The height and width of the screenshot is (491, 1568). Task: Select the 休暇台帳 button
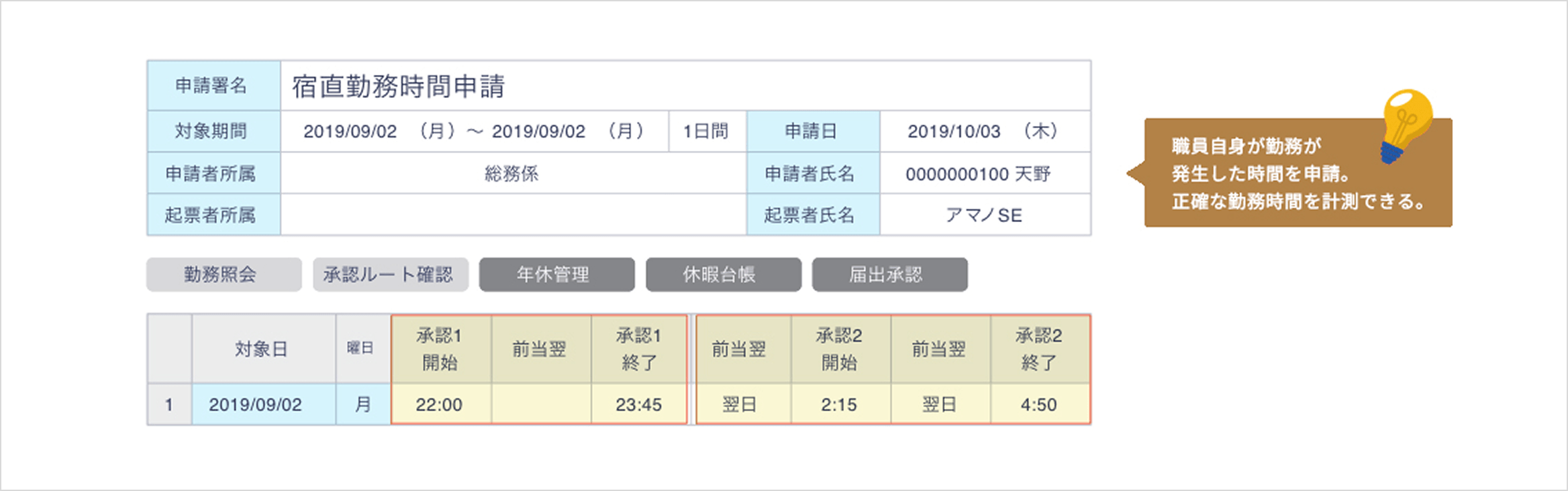(x=724, y=274)
